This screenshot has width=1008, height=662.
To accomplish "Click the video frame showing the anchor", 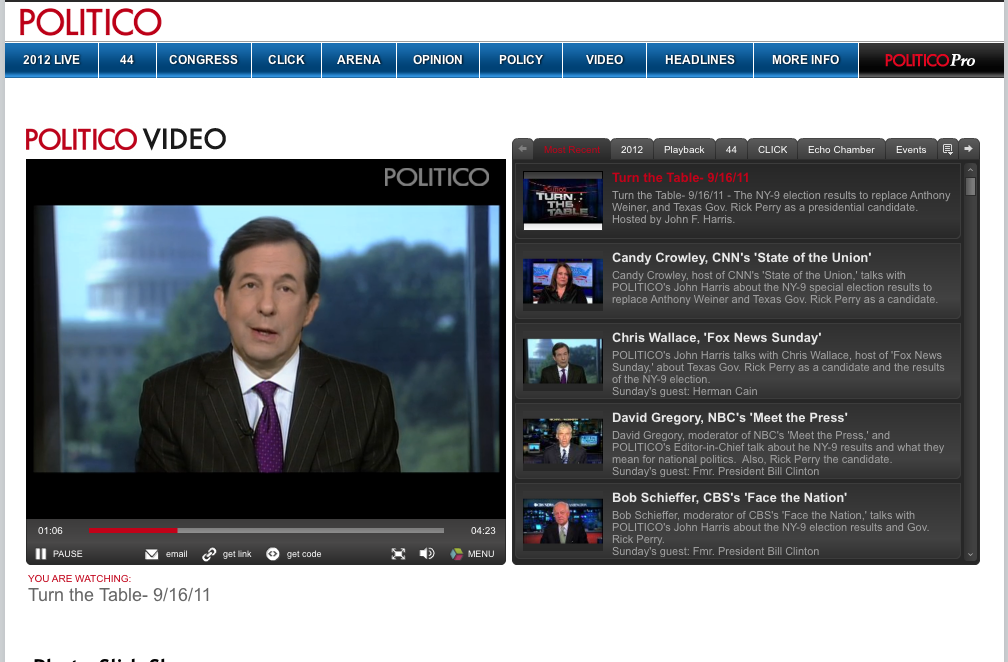I will click(266, 339).
